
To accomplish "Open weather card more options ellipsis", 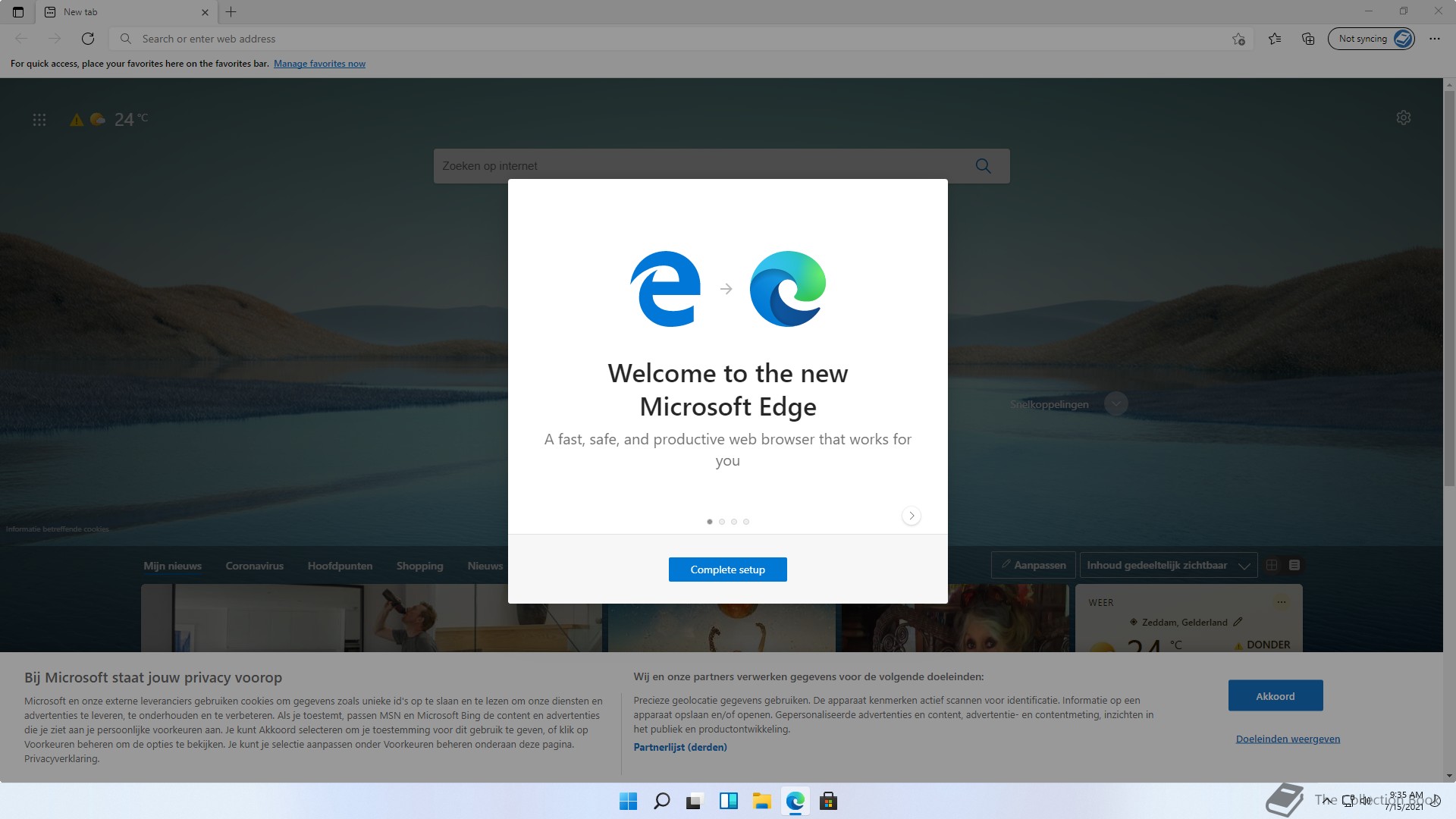I will [x=1282, y=603].
